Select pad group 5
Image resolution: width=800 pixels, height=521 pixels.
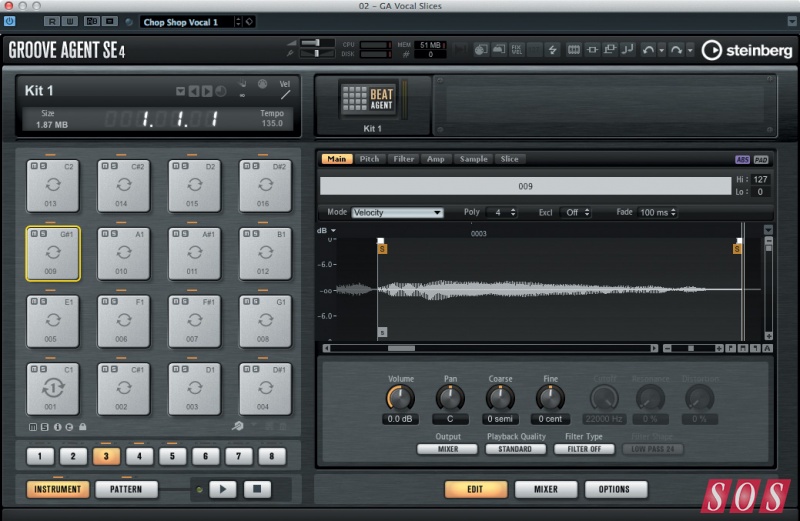pyautogui.click(x=172, y=457)
